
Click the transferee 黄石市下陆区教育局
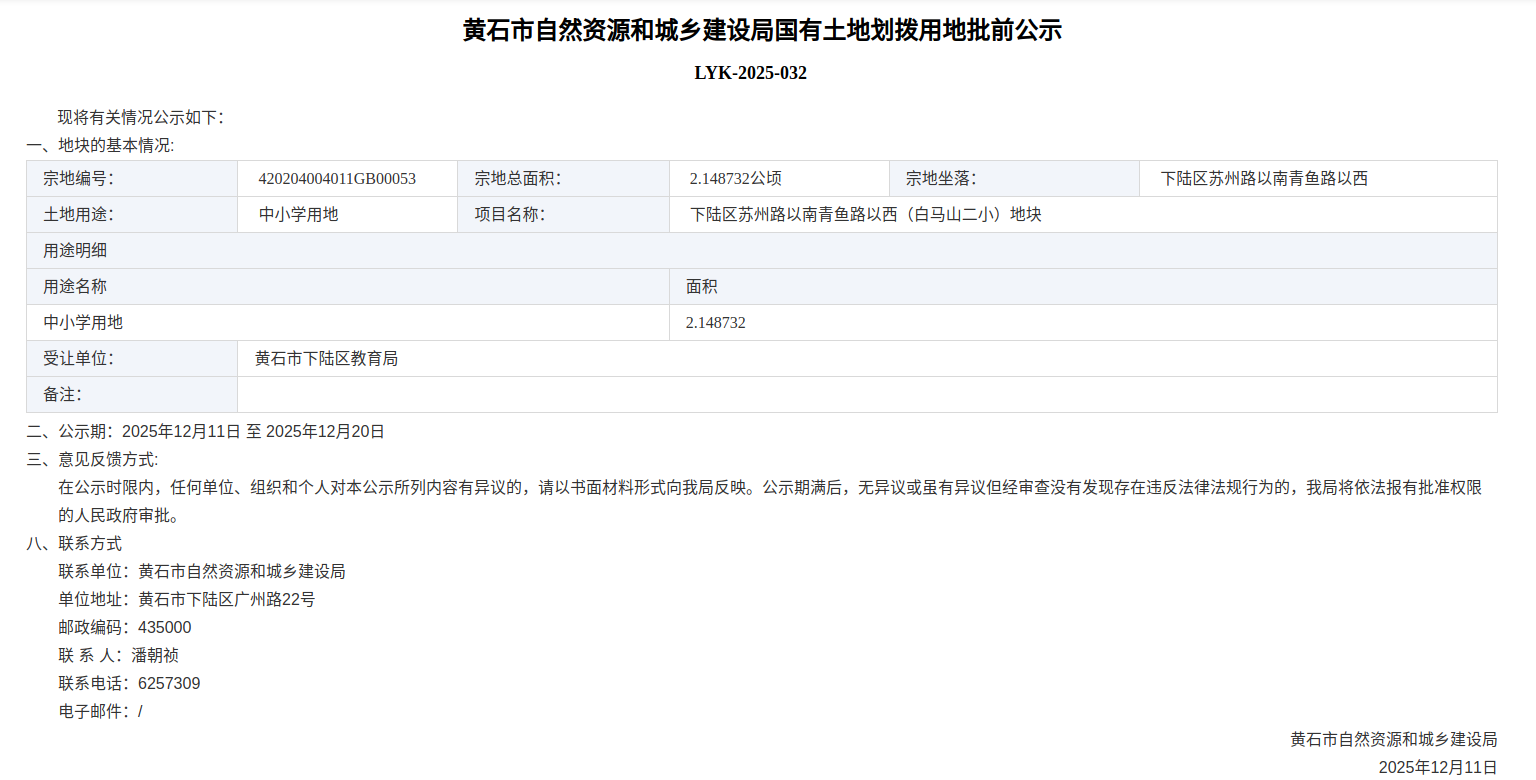326,359
